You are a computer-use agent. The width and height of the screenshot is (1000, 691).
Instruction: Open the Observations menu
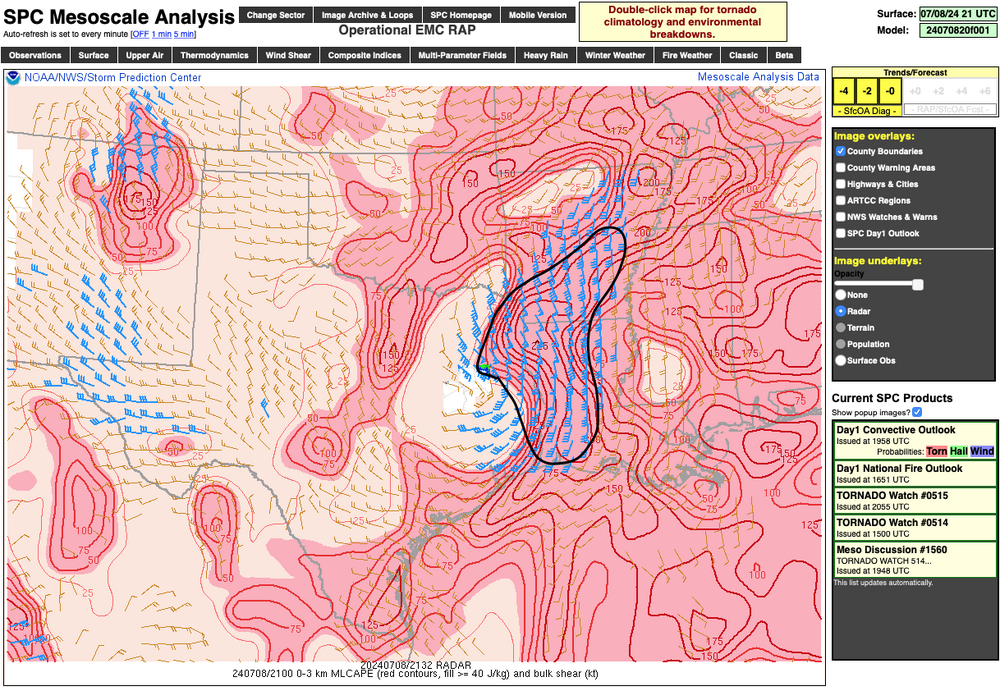(x=35, y=56)
